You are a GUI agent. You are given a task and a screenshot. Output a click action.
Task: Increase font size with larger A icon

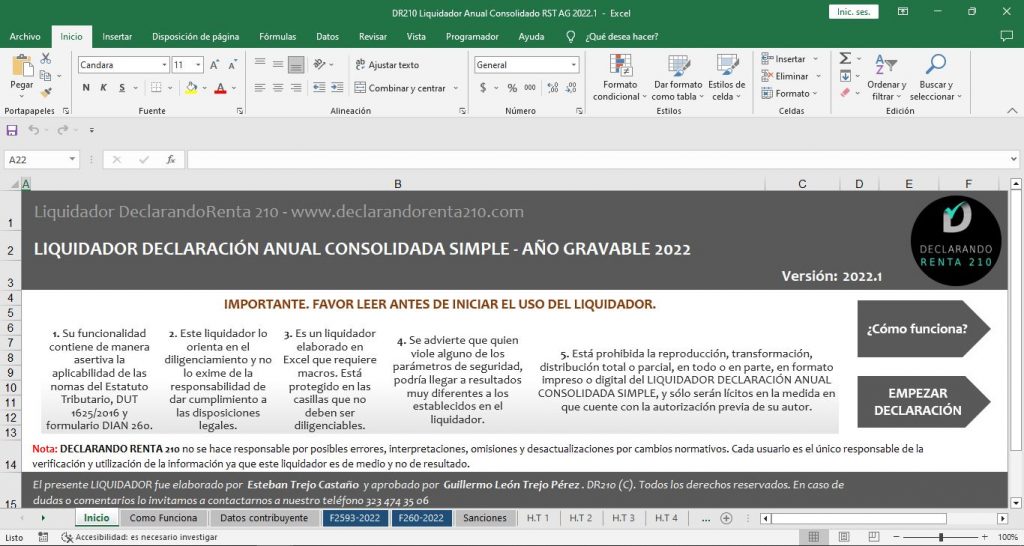pos(214,65)
